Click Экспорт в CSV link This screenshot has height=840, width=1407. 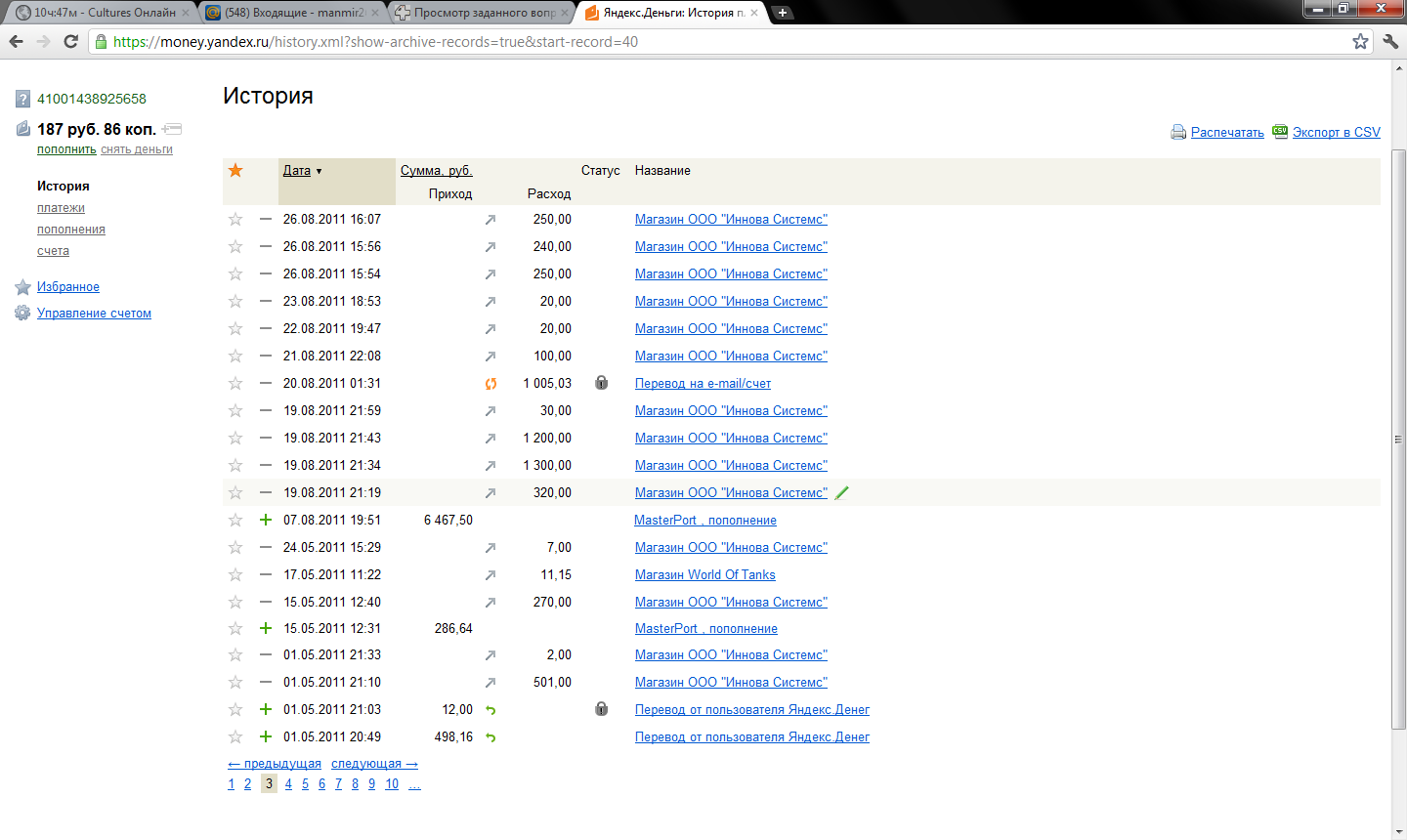[x=1337, y=132]
